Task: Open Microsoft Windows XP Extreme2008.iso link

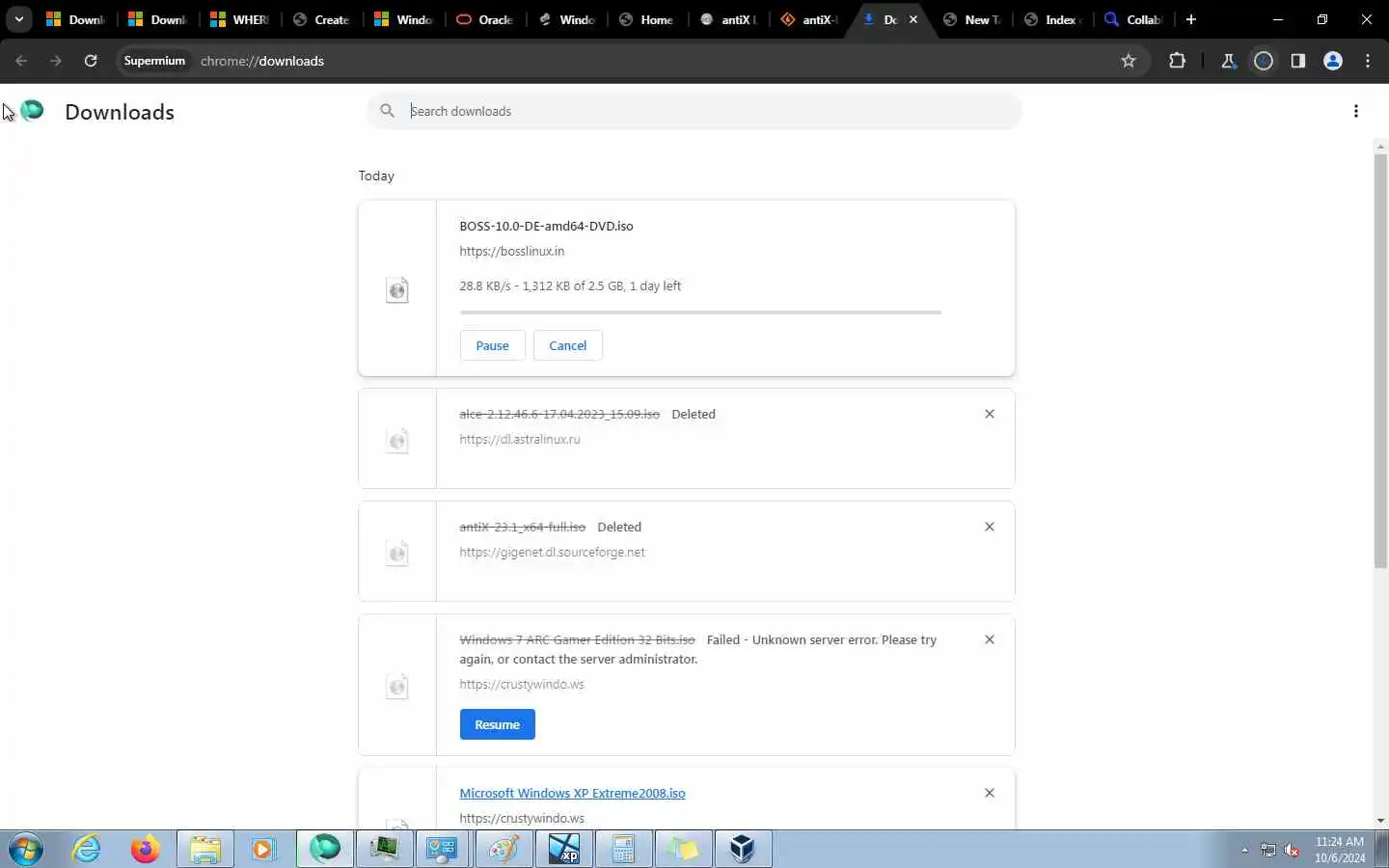Action: (572, 793)
